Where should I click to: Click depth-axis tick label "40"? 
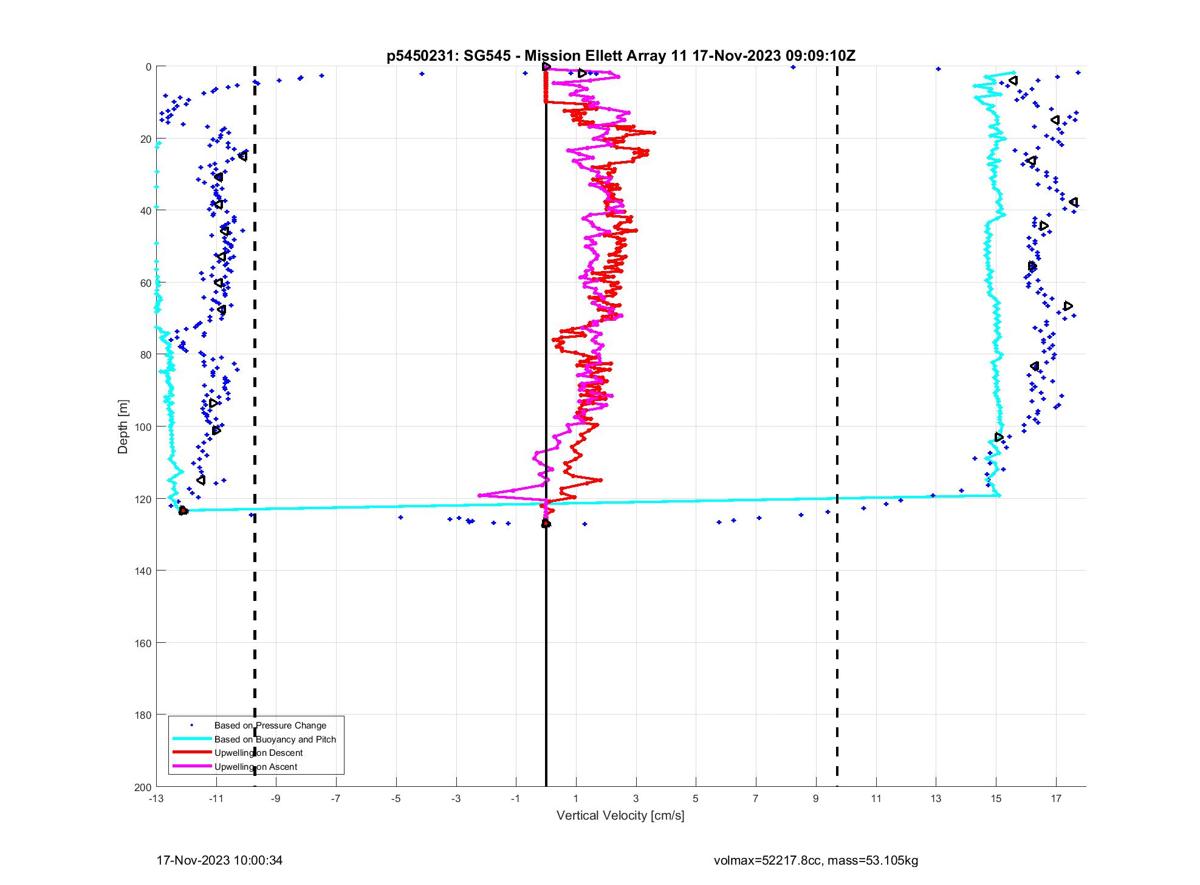[145, 211]
